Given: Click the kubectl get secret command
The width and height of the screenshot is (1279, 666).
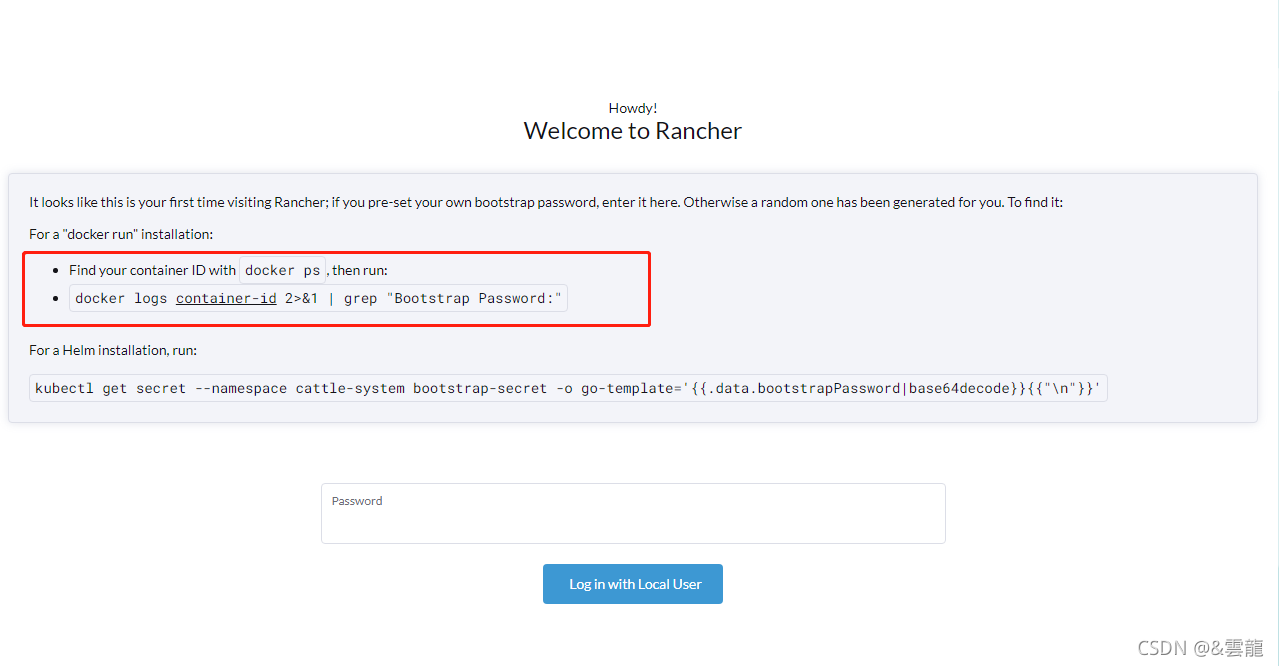Looking at the screenshot, I should [568, 388].
